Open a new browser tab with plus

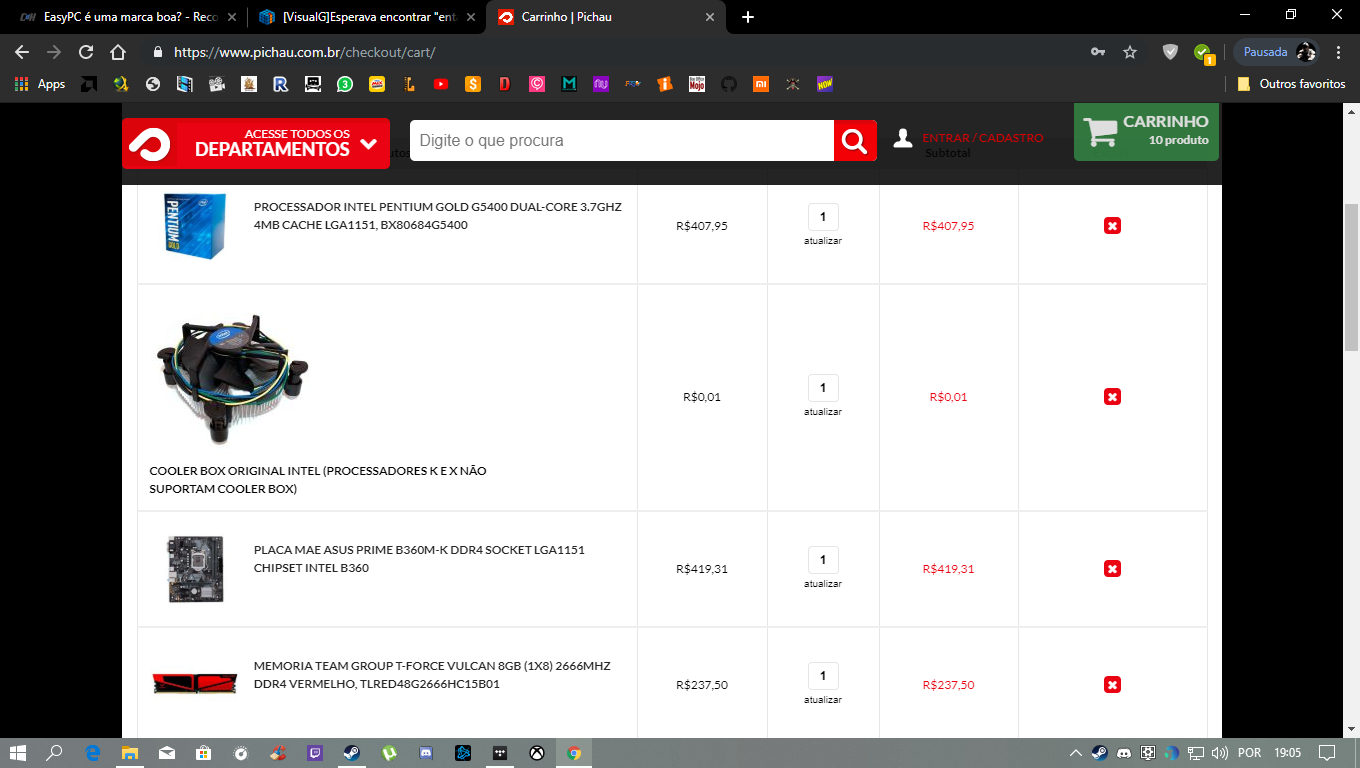[748, 17]
